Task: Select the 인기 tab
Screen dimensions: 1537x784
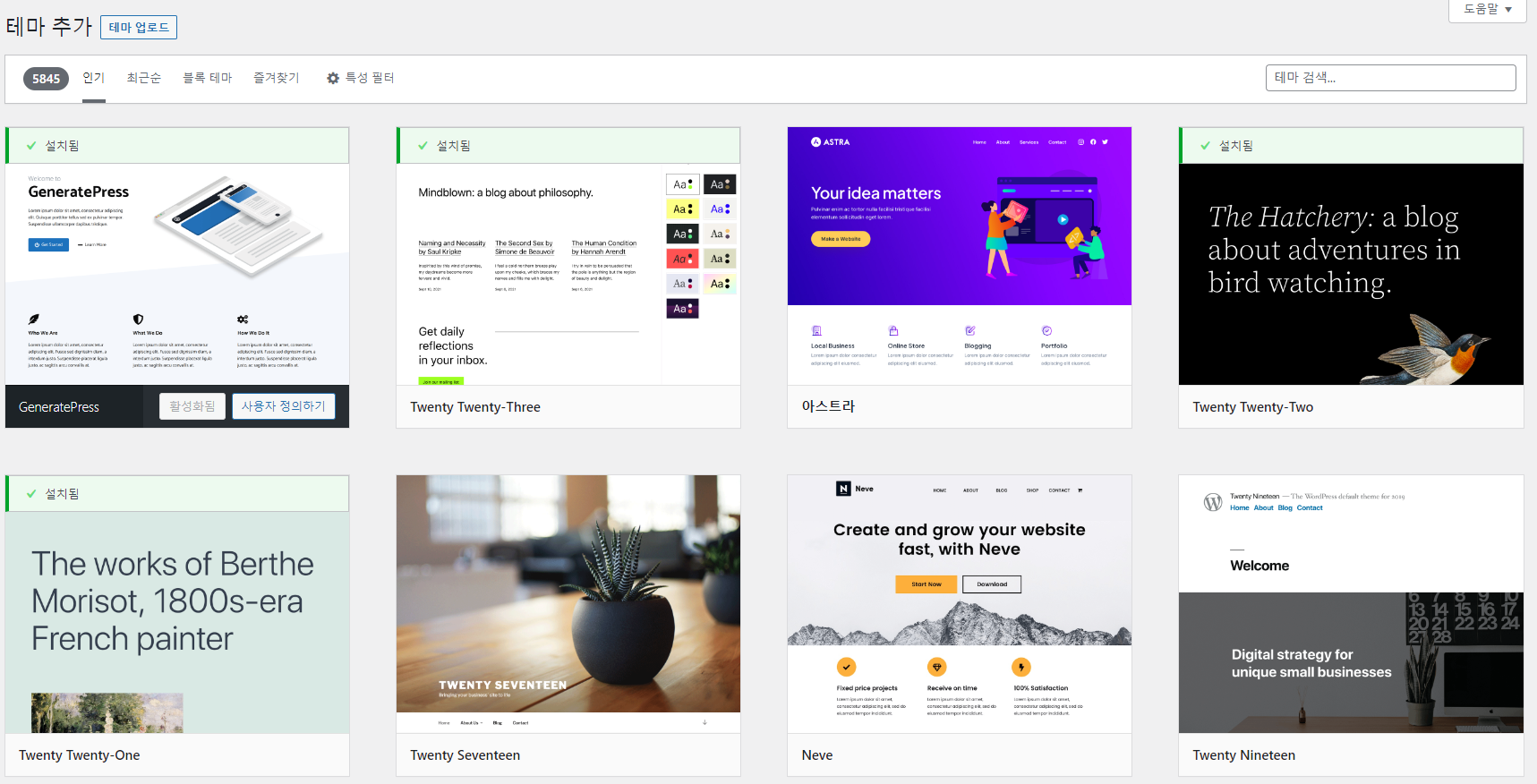Action: [x=94, y=78]
